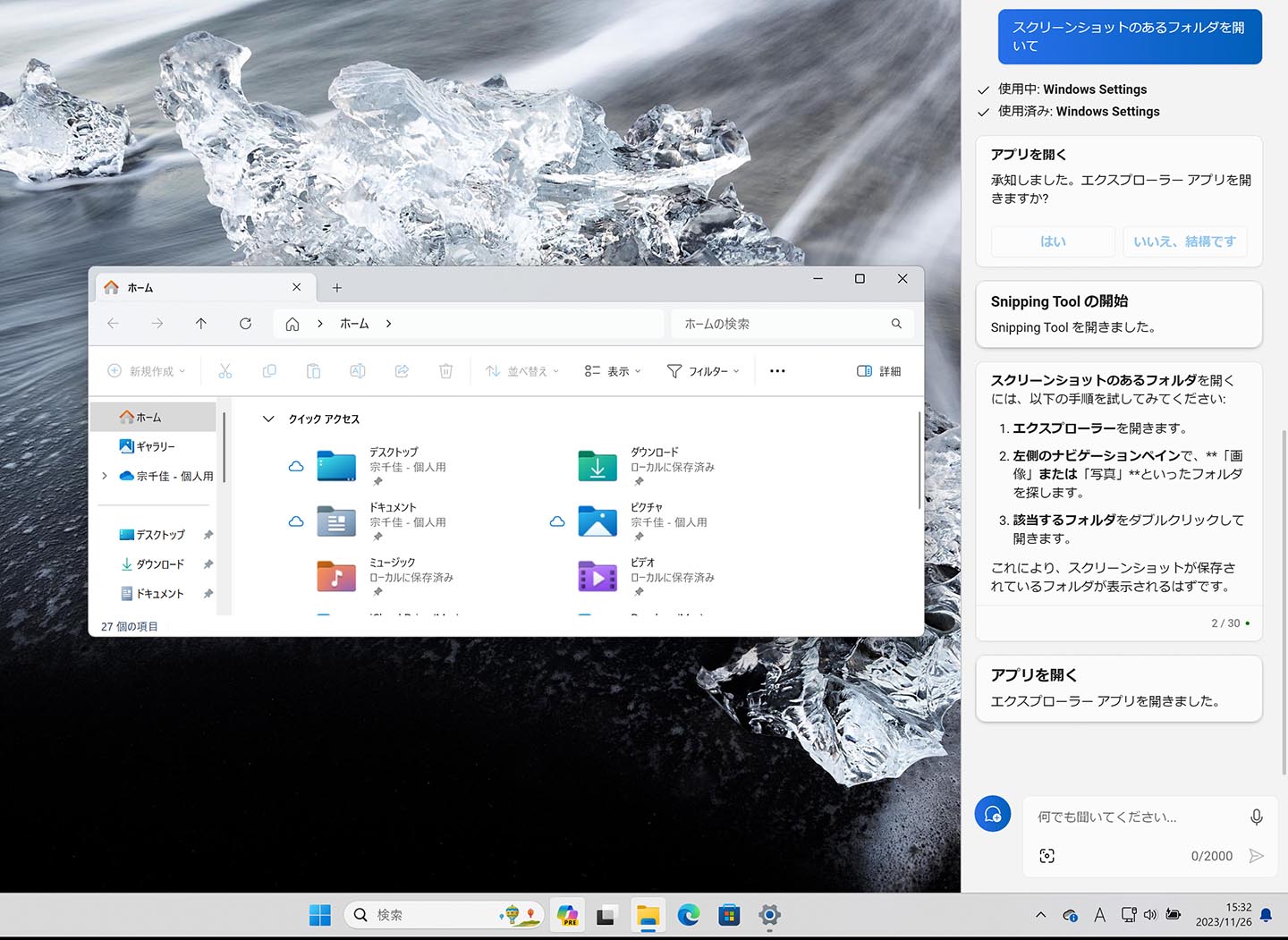Open the … more options menu
This screenshot has width=1288, height=940.
(776, 370)
